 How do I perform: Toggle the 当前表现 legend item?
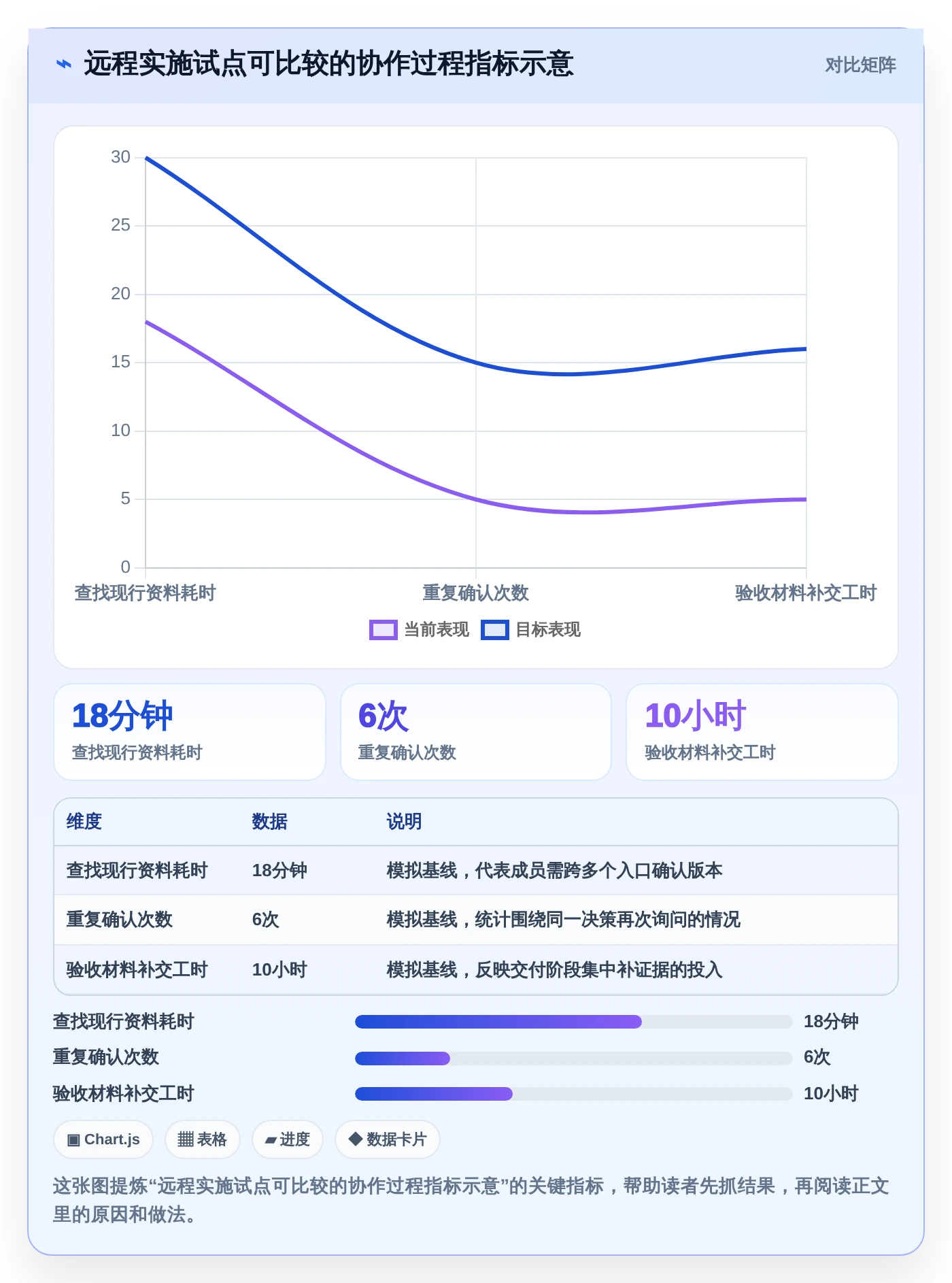tap(419, 630)
